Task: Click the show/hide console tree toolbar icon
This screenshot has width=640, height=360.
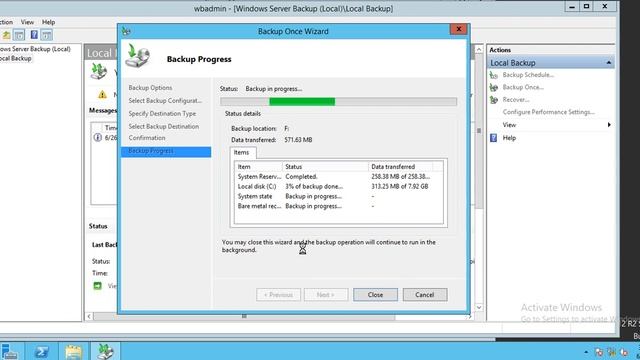Action: pyautogui.click(x=19, y=35)
